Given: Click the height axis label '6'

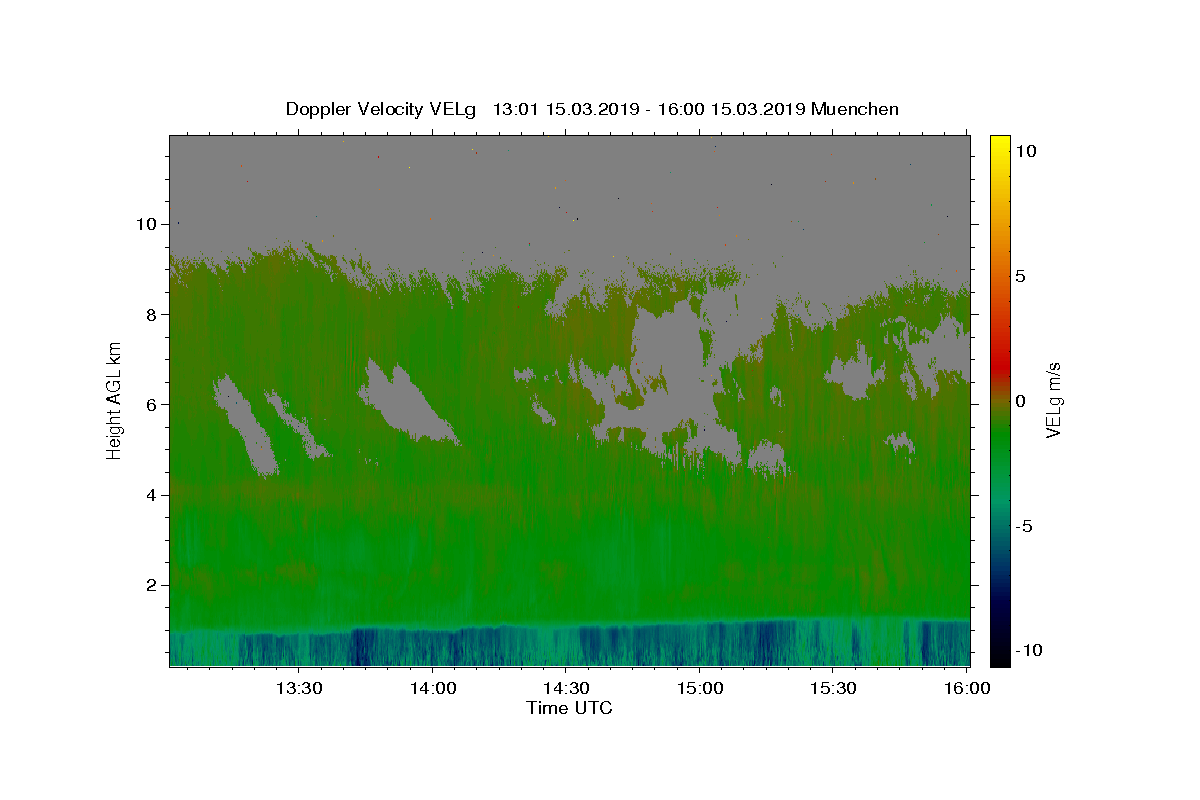Looking at the screenshot, I should pos(153,404).
